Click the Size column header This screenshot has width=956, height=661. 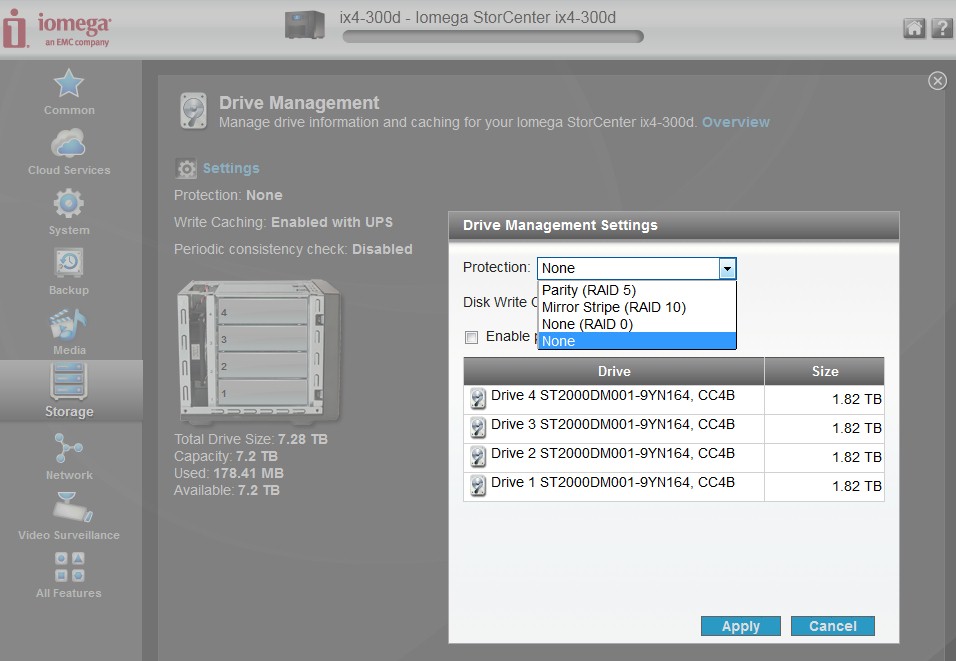pyautogui.click(x=824, y=371)
